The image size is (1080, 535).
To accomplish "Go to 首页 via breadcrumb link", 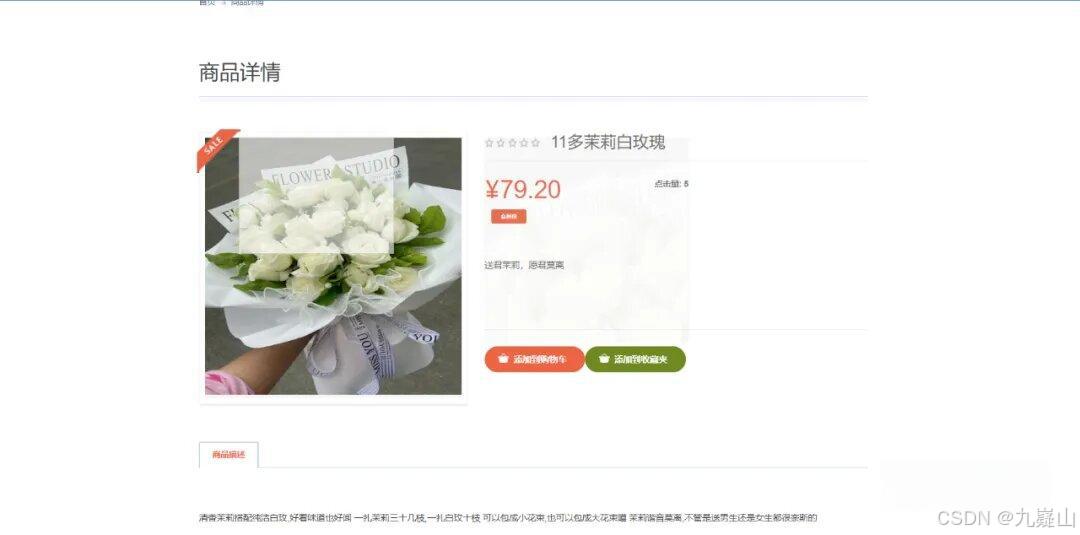I will [207, 3].
